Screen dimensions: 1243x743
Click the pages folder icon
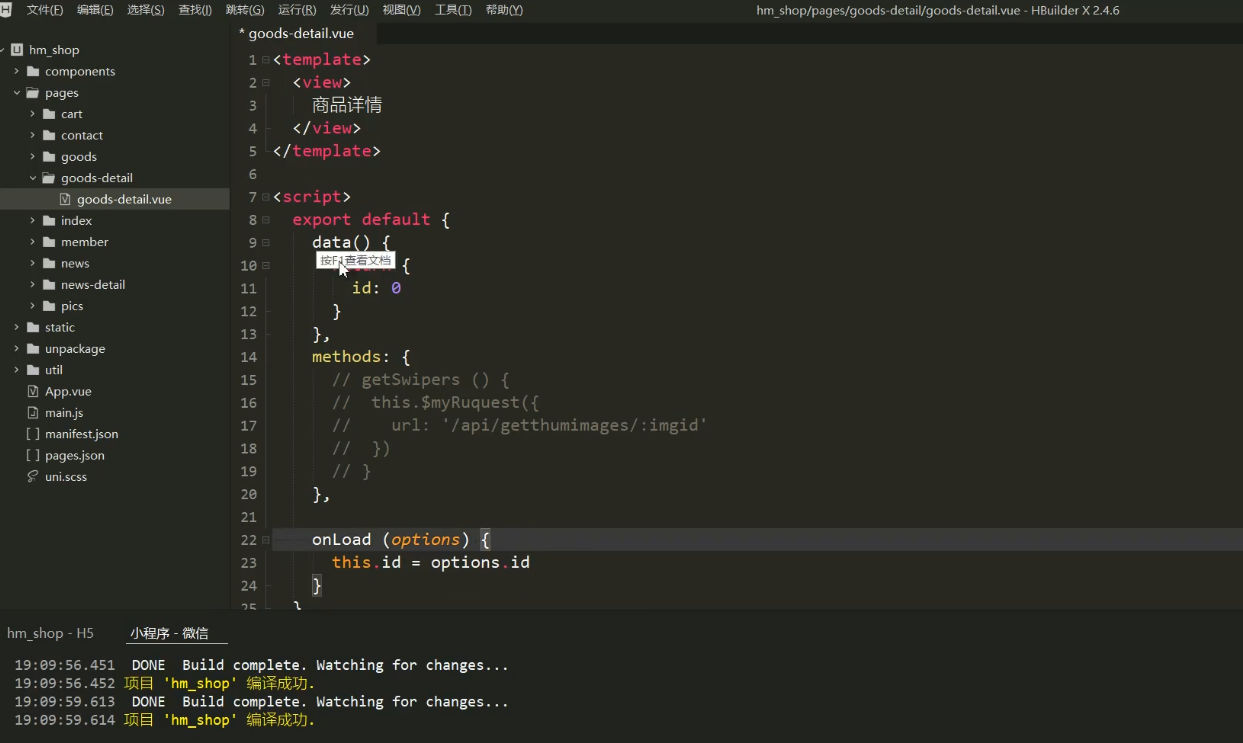click(x=33, y=93)
